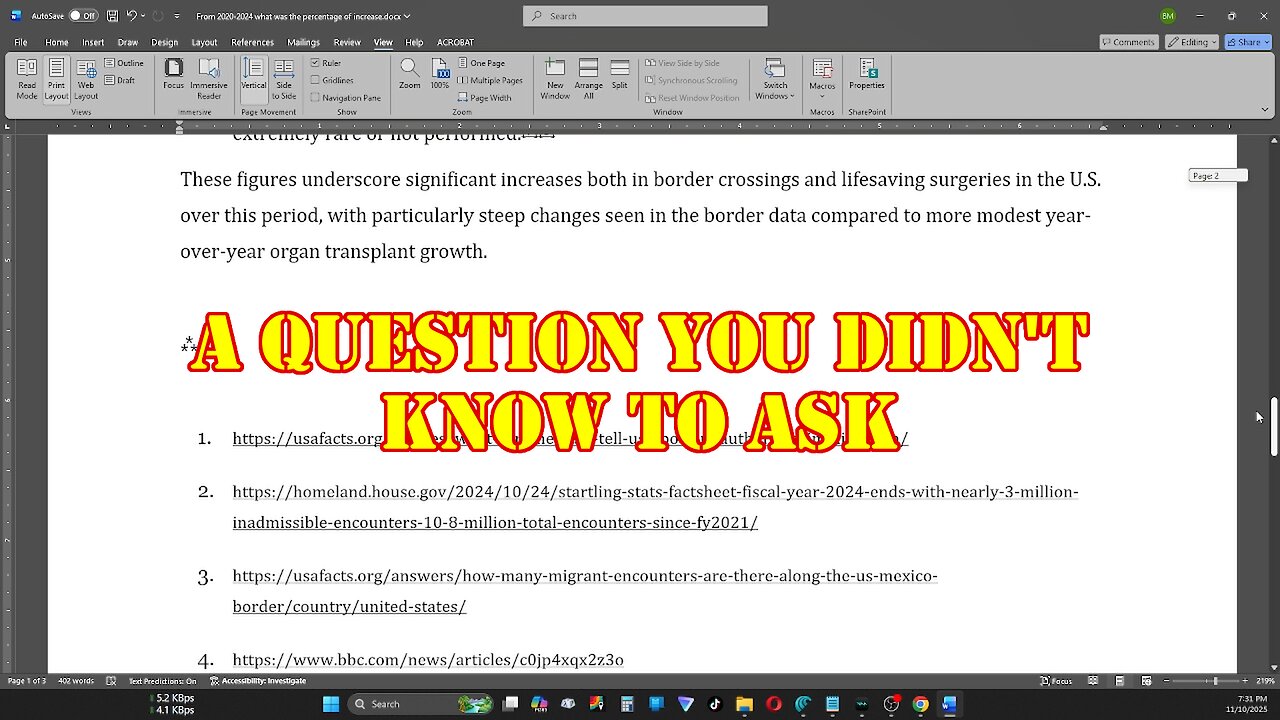Click the Word app icon in the taskbar

(948, 704)
